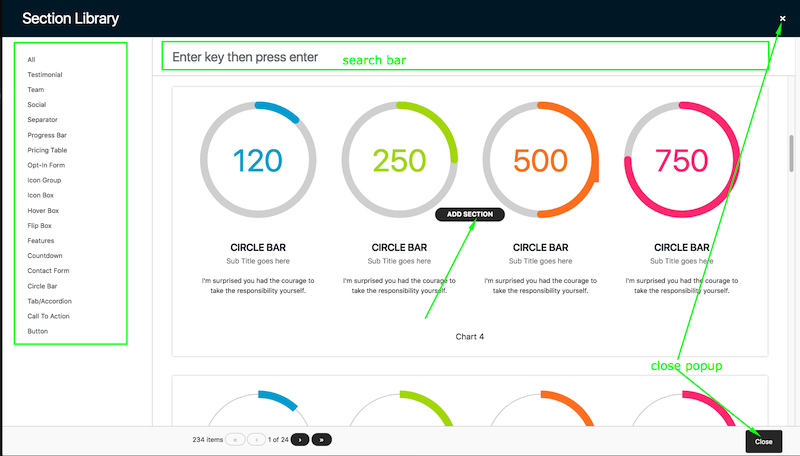Open the Pricing Table category

pyautogui.click(x=47, y=150)
